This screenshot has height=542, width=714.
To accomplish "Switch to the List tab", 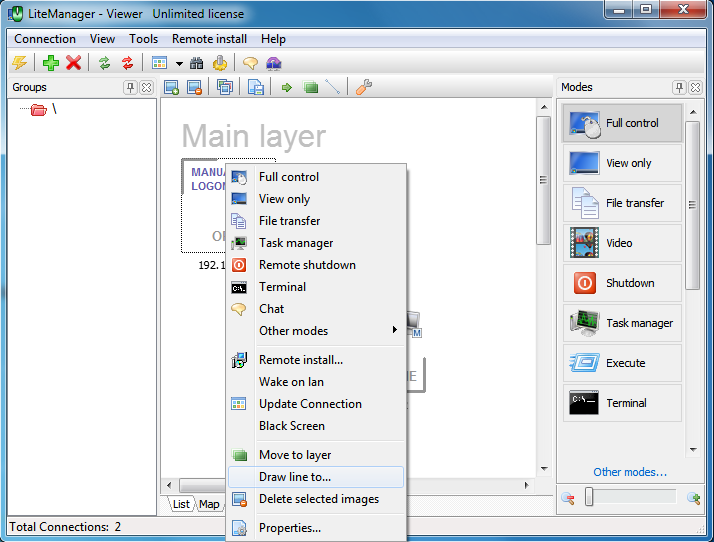I will pos(181,504).
